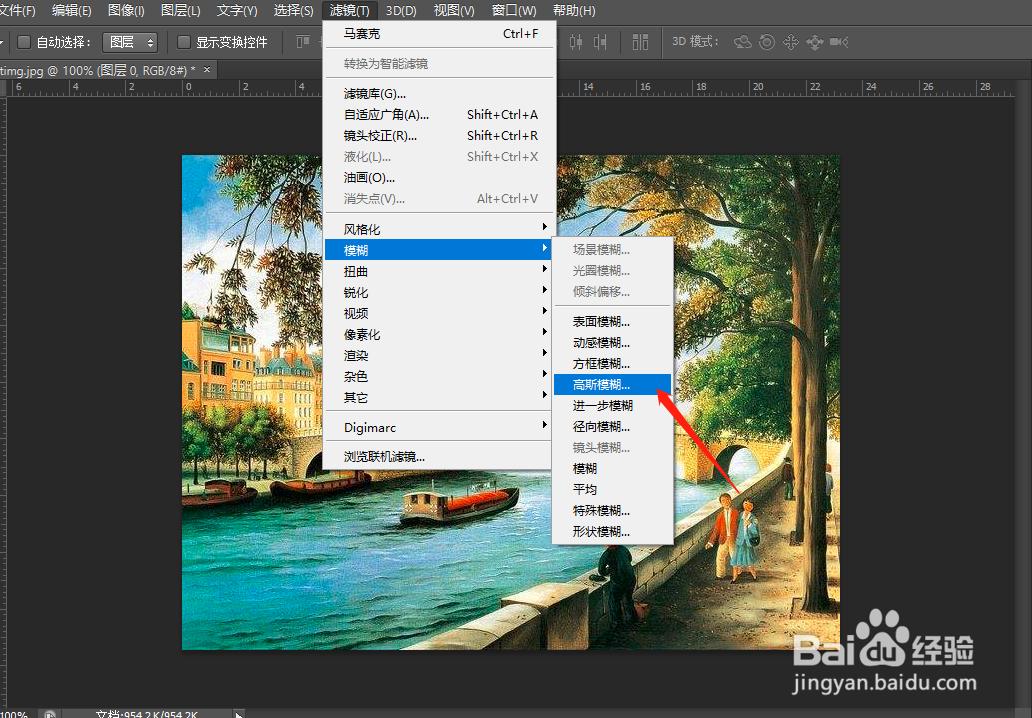Expand the 渲染 filter submenu

(x=439, y=355)
